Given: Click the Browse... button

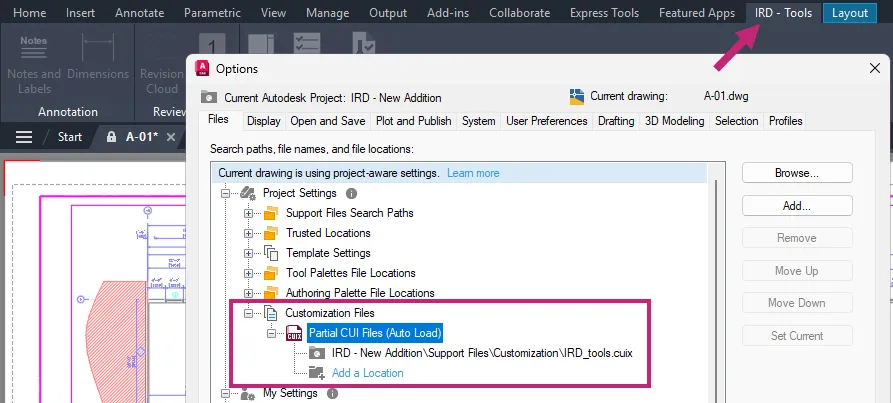Looking at the screenshot, I should tap(796, 173).
